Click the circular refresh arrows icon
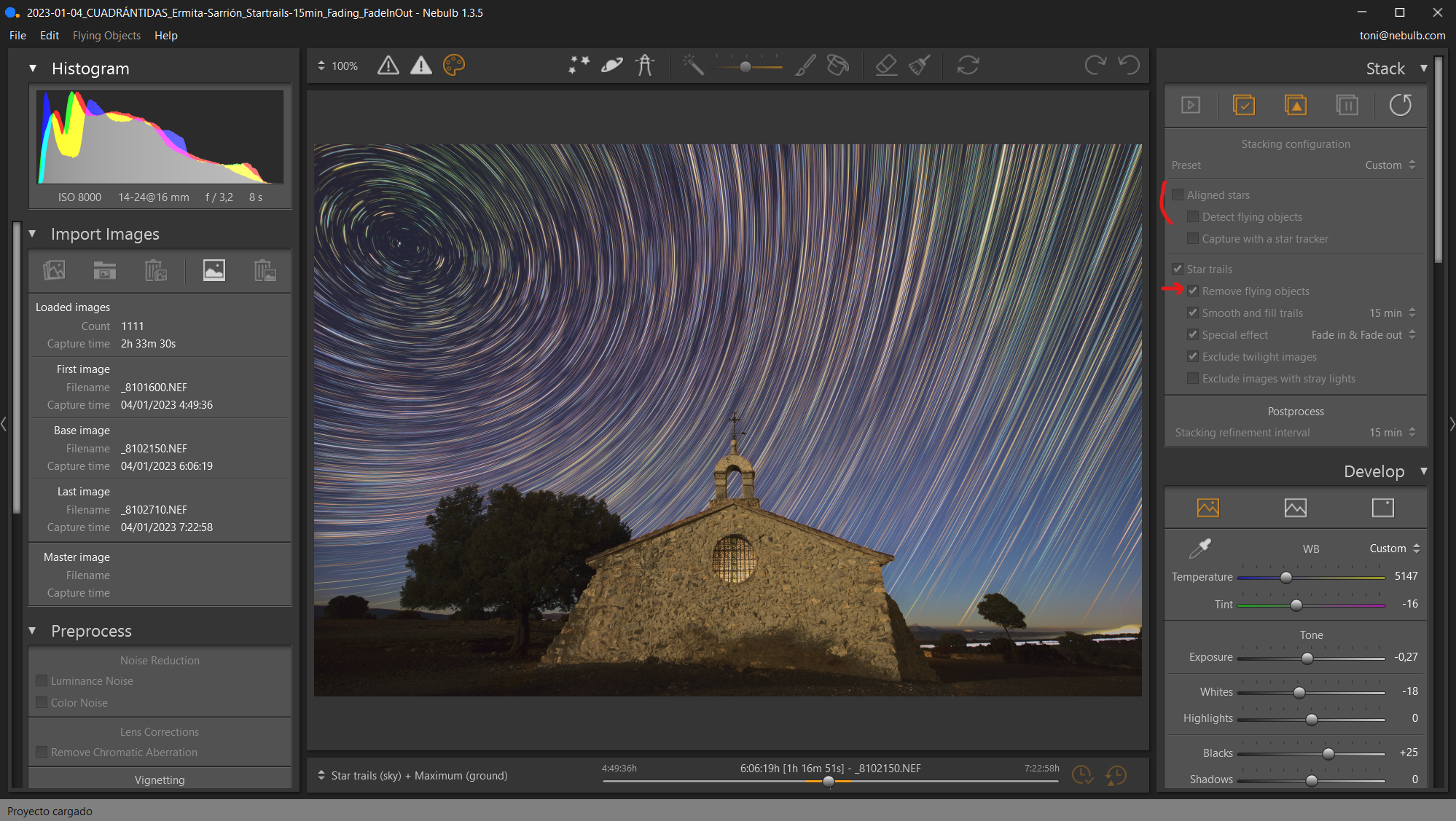Viewport: 1456px width, 821px height. click(968, 66)
